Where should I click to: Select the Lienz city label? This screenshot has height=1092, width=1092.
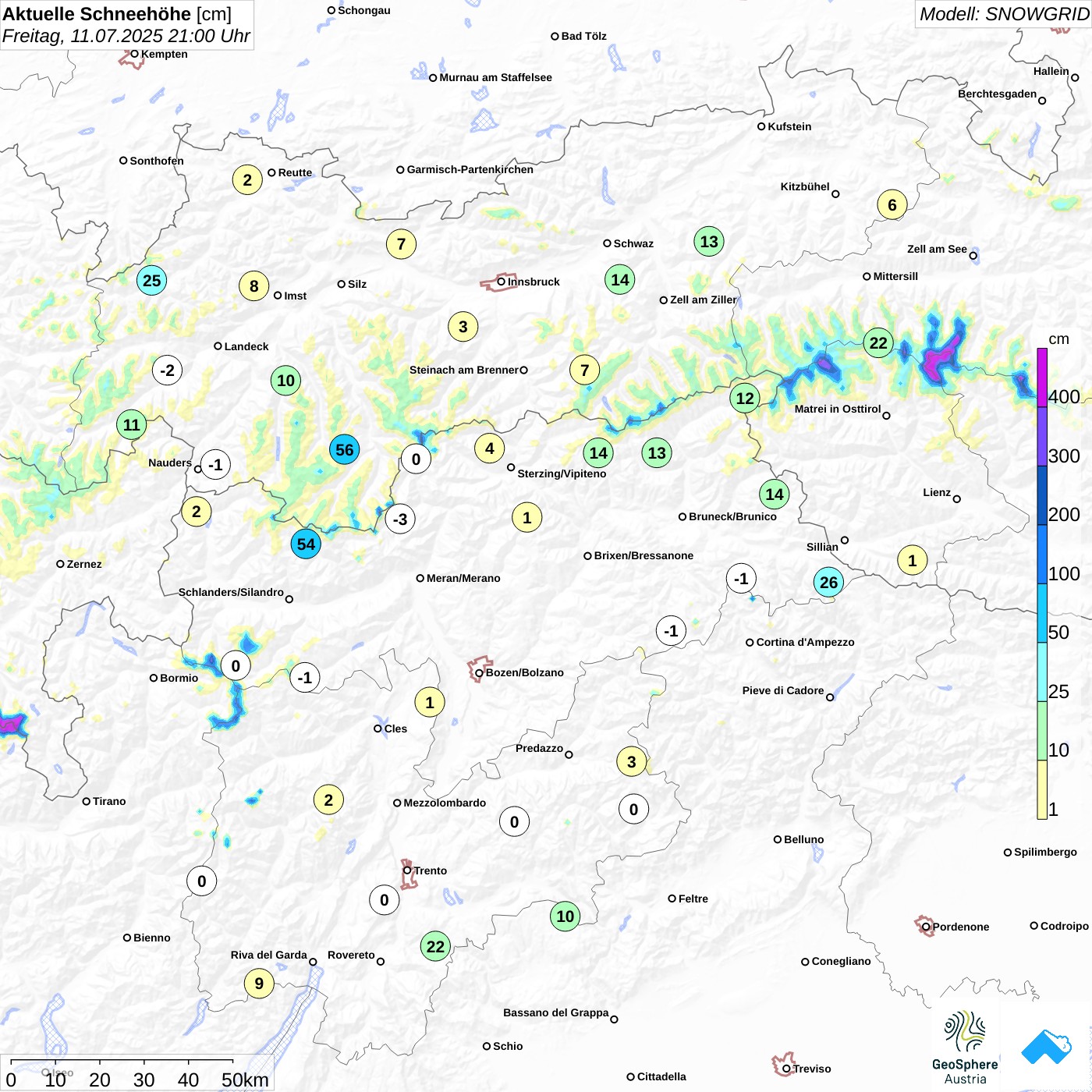point(937,492)
